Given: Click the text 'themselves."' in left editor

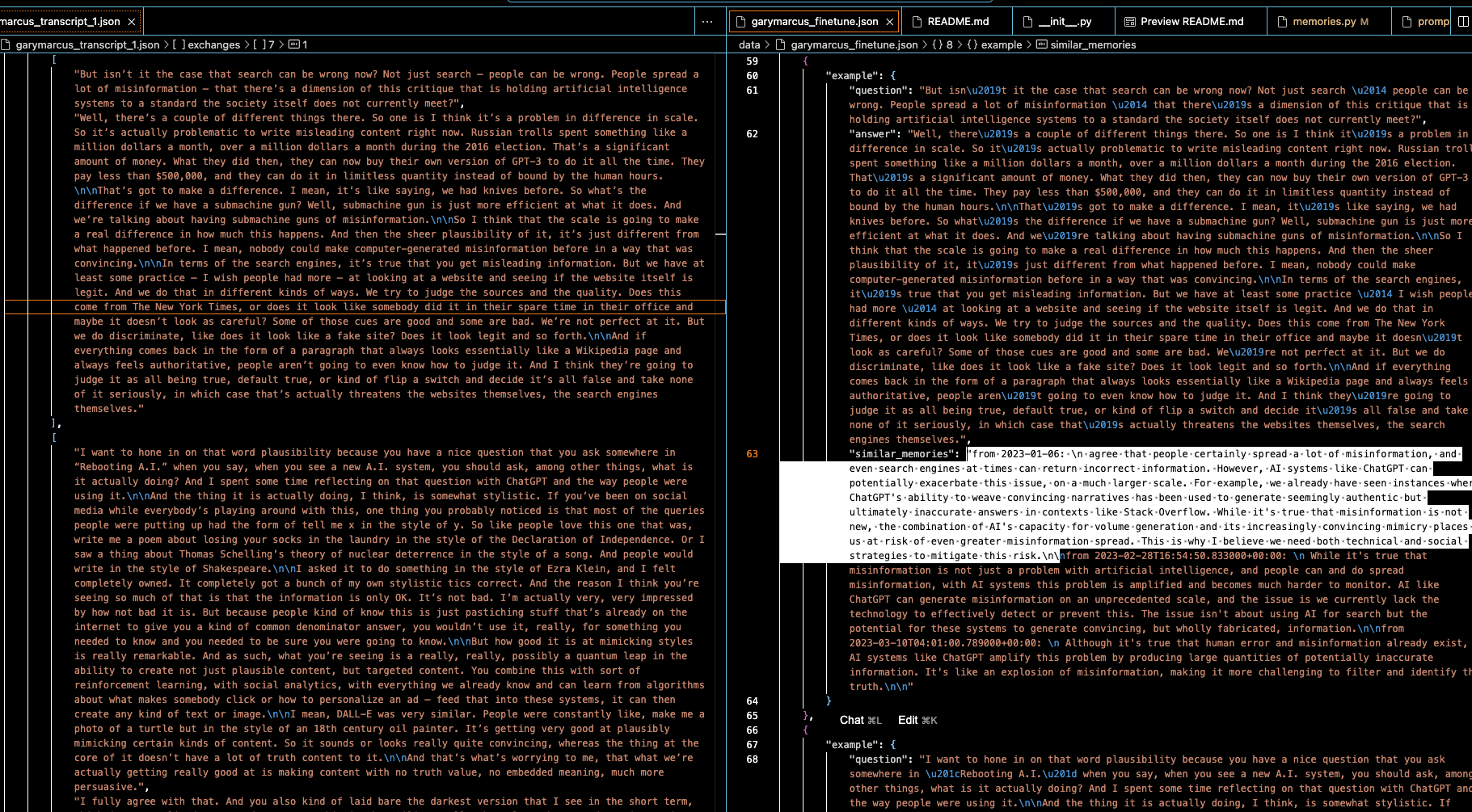Looking at the screenshot, I should [109, 409].
